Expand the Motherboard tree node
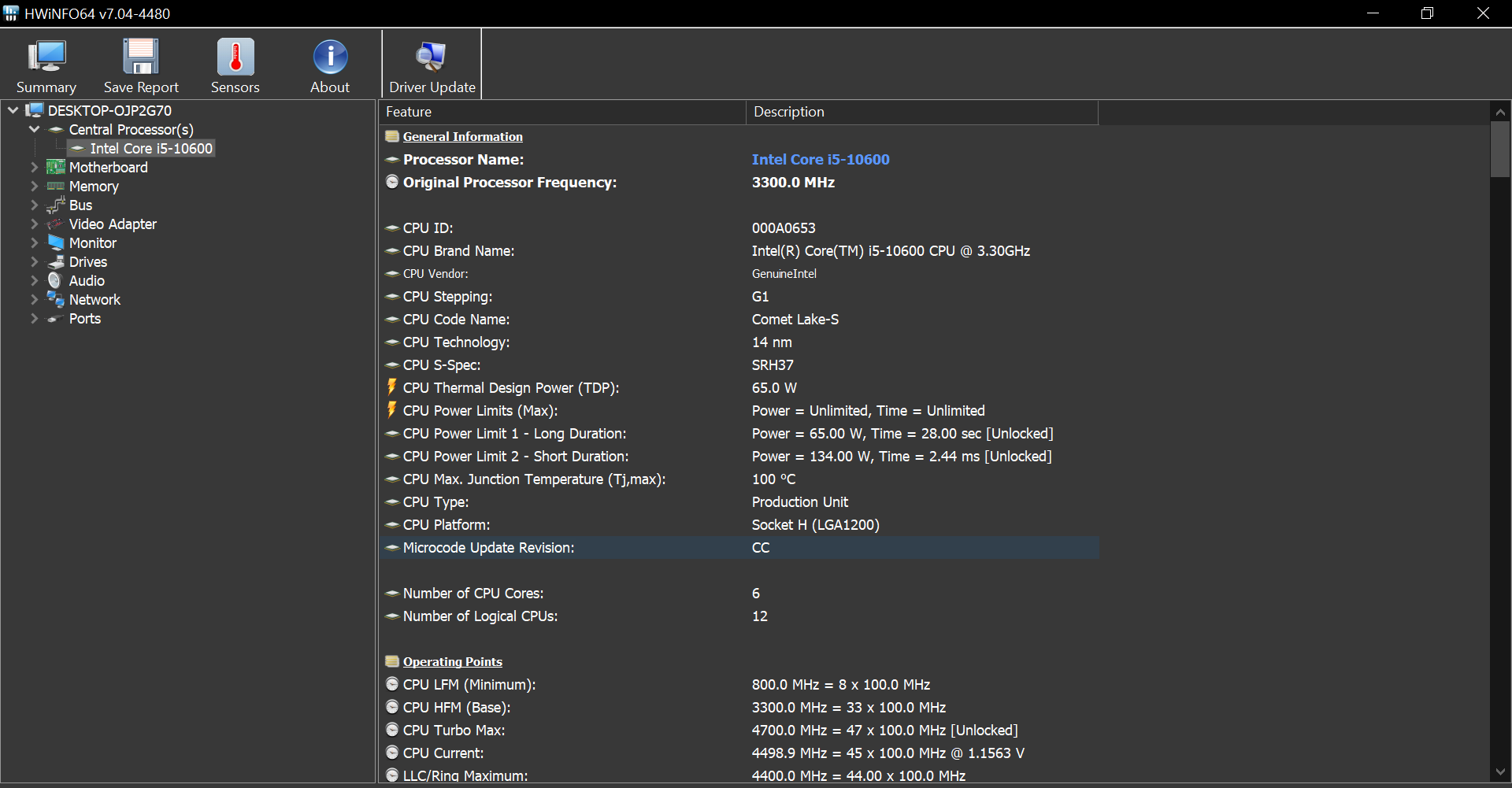The width and height of the screenshot is (1512, 788). 34,167
